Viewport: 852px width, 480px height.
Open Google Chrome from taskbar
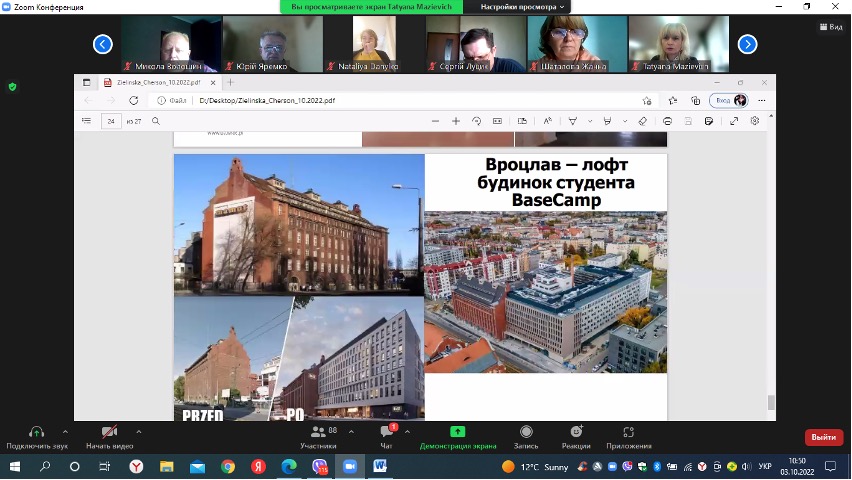click(228, 466)
